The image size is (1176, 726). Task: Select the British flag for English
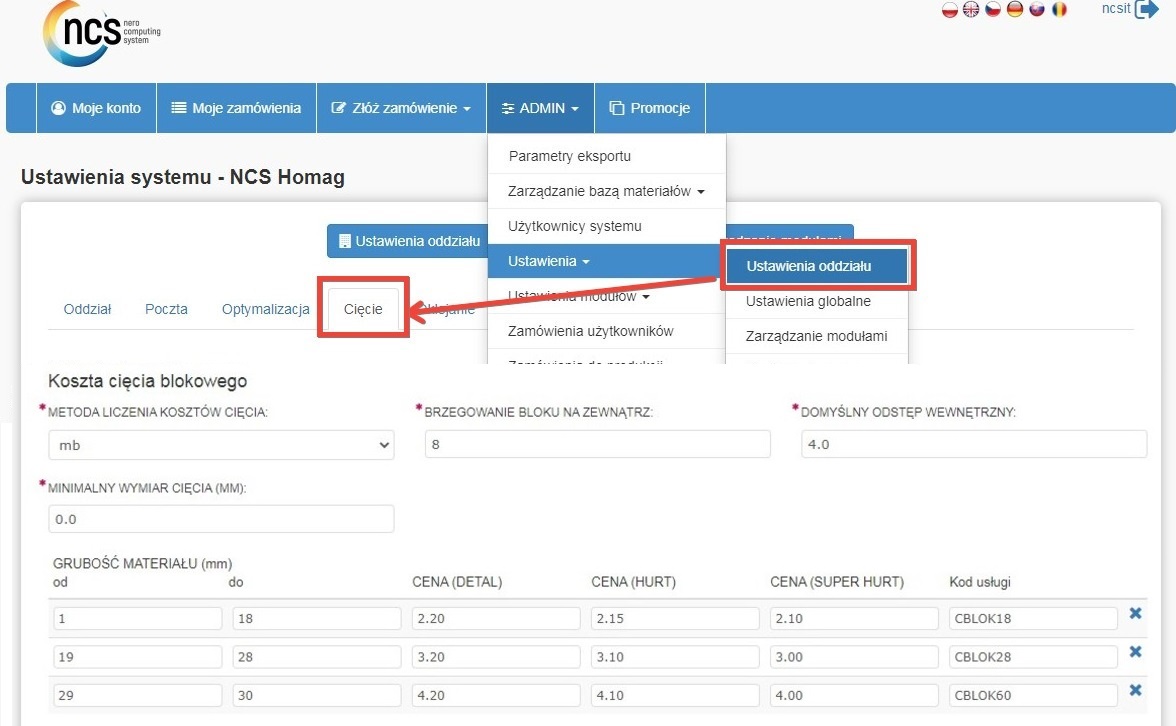coord(971,9)
